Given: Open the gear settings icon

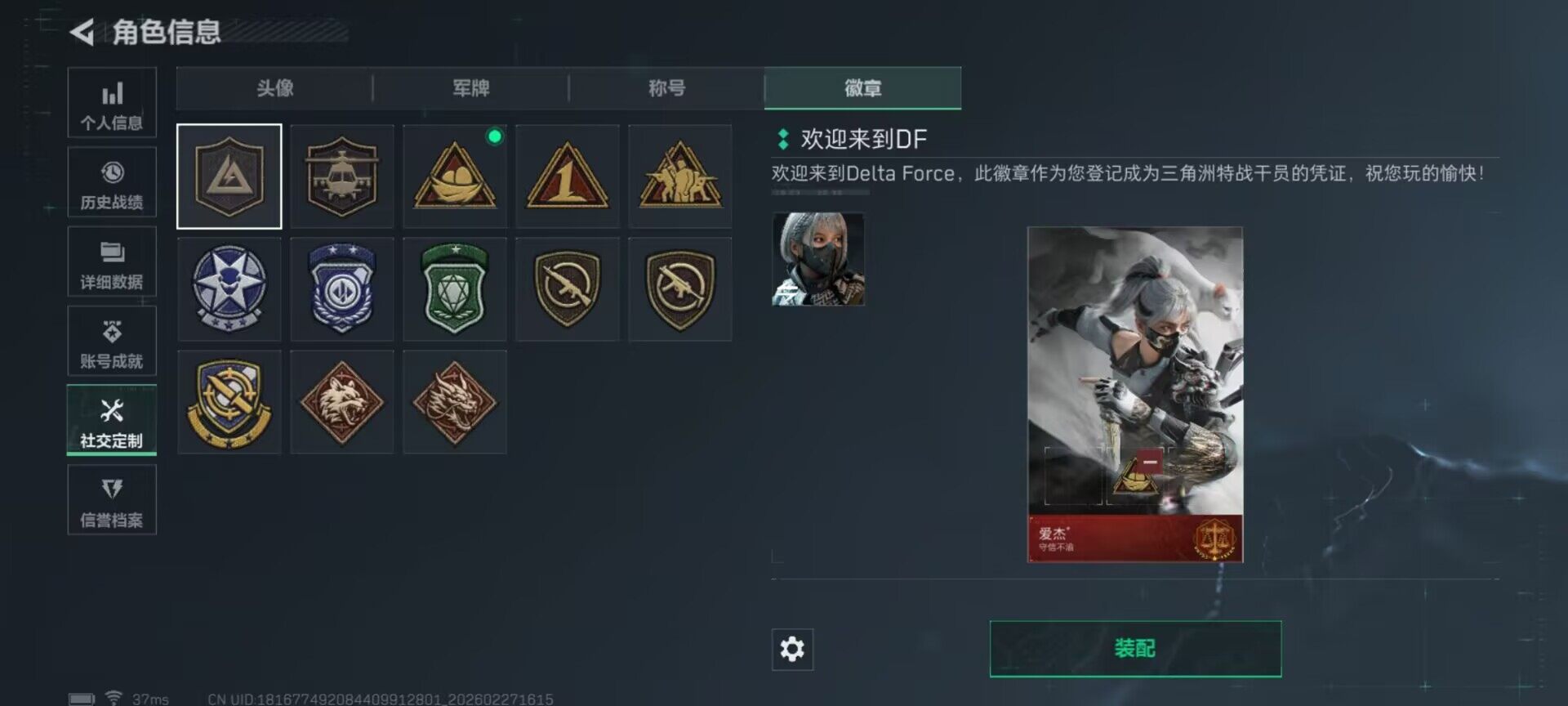Looking at the screenshot, I should pyautogui.click(x=792, y=649).
